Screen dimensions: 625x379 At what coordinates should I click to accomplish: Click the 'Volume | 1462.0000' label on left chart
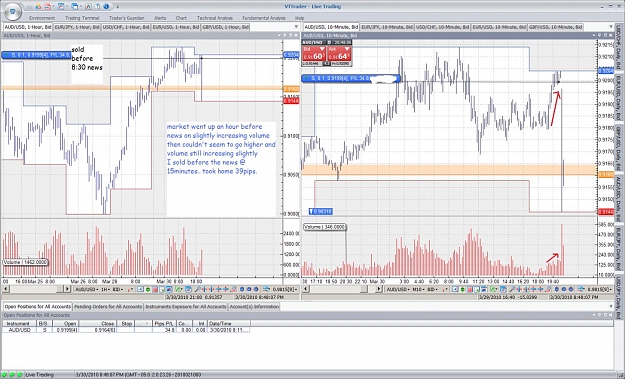26,262
